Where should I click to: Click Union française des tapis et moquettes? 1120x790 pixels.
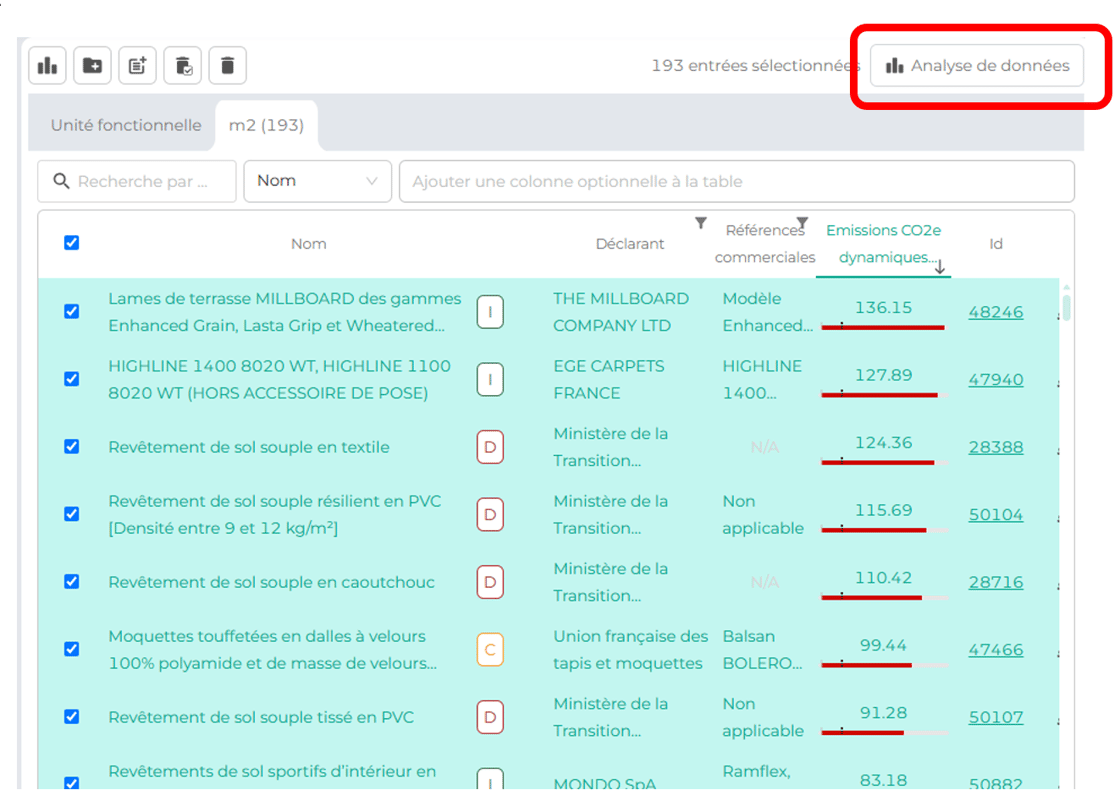[631, 649]
